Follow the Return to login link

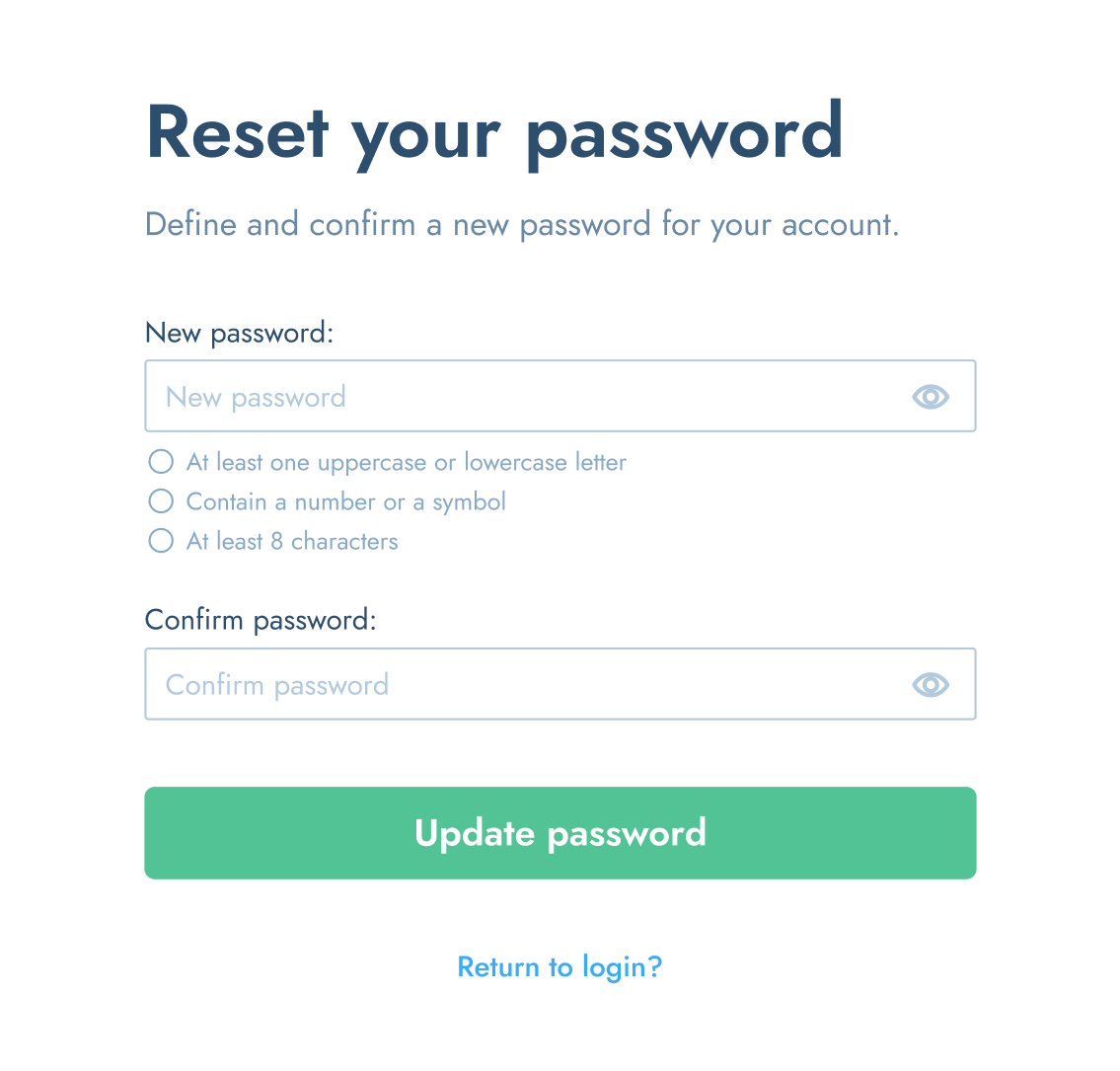tap(560, 967)
